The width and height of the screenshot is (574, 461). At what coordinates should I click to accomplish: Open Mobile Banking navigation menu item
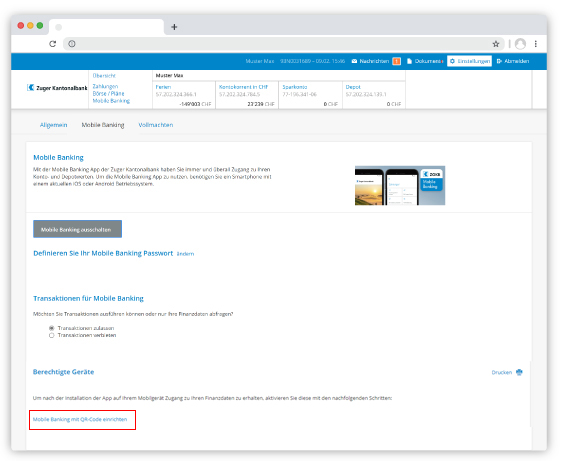(111, 101)
